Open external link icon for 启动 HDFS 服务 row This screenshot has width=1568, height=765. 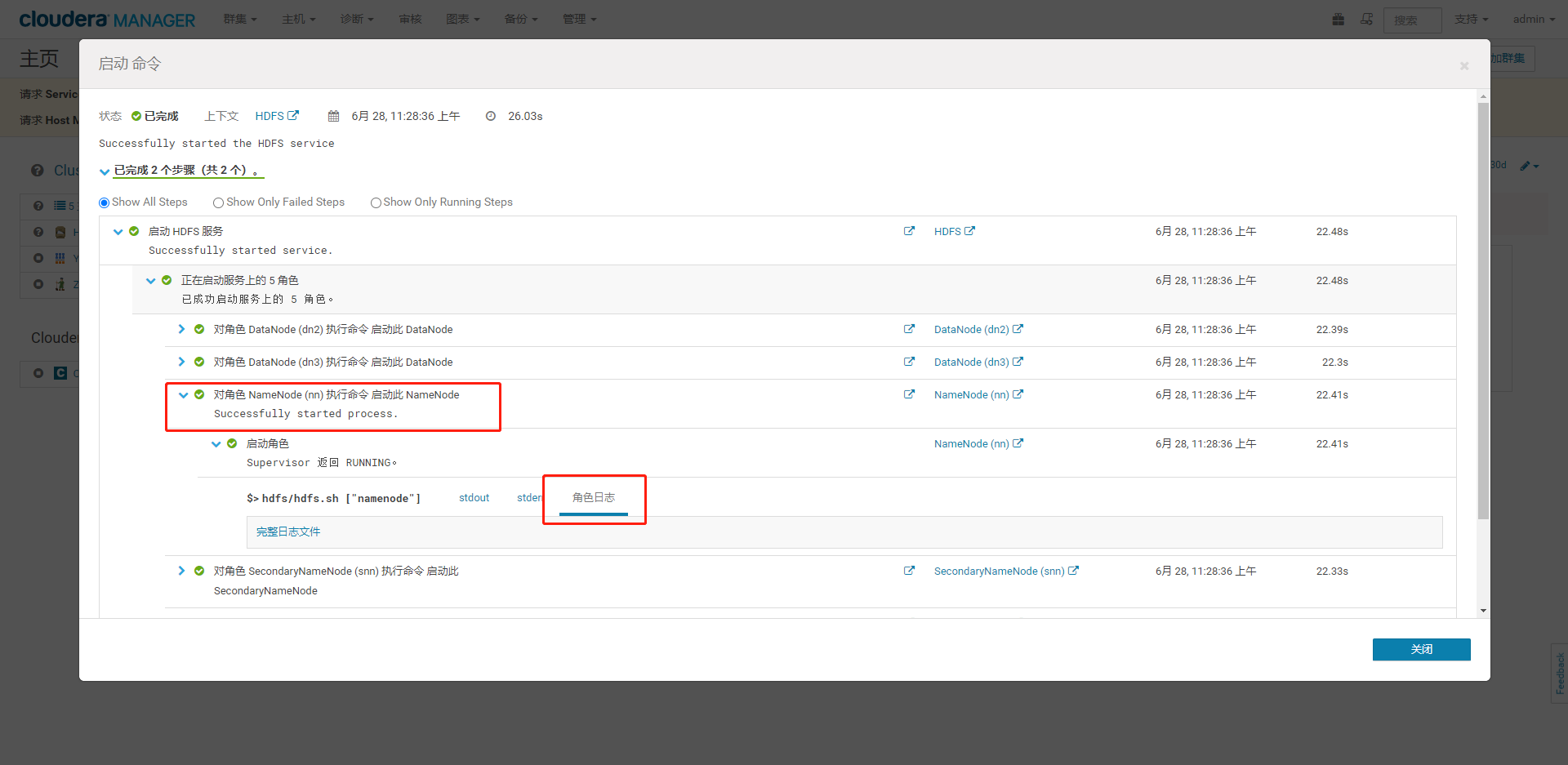[x=909, y=231]
